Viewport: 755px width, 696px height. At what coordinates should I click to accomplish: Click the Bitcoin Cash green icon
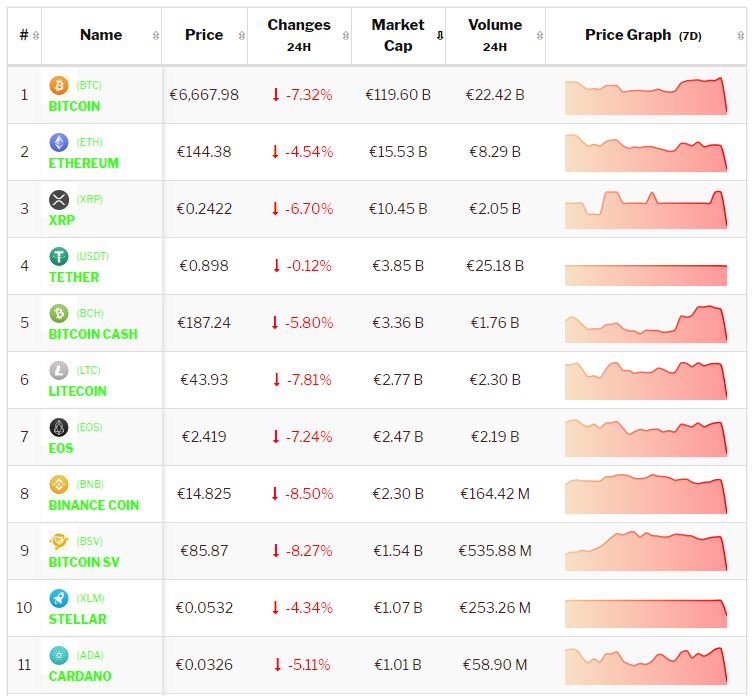59,314
